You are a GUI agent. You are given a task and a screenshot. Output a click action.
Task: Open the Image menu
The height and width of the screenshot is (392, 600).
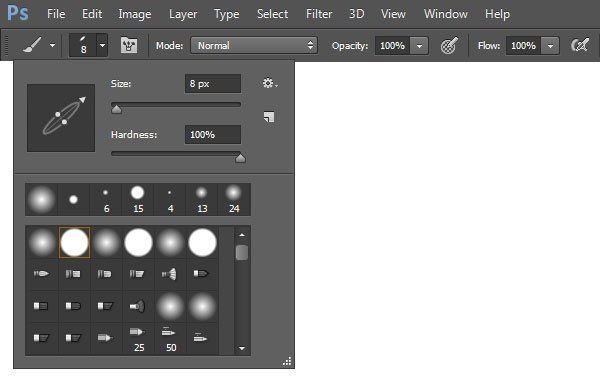coord(135,15)
